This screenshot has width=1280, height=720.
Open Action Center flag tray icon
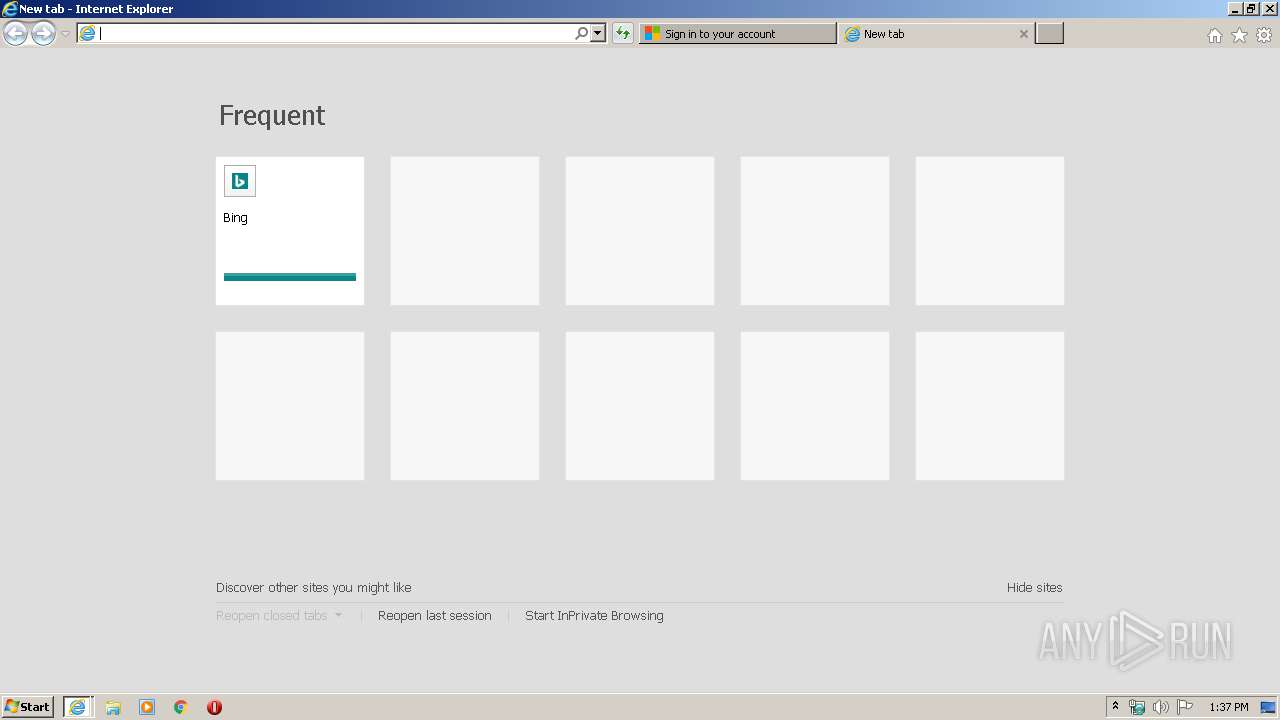(x=1185, y=707)
